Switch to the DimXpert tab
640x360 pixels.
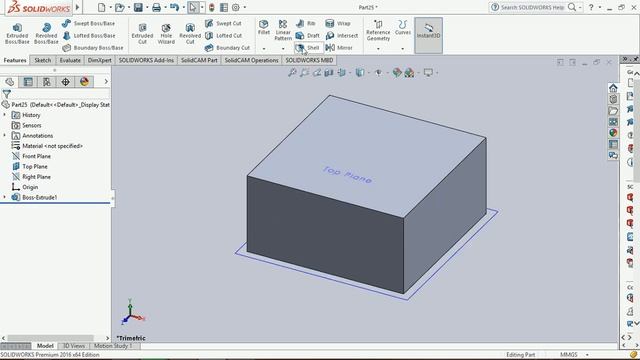[100, 60]
